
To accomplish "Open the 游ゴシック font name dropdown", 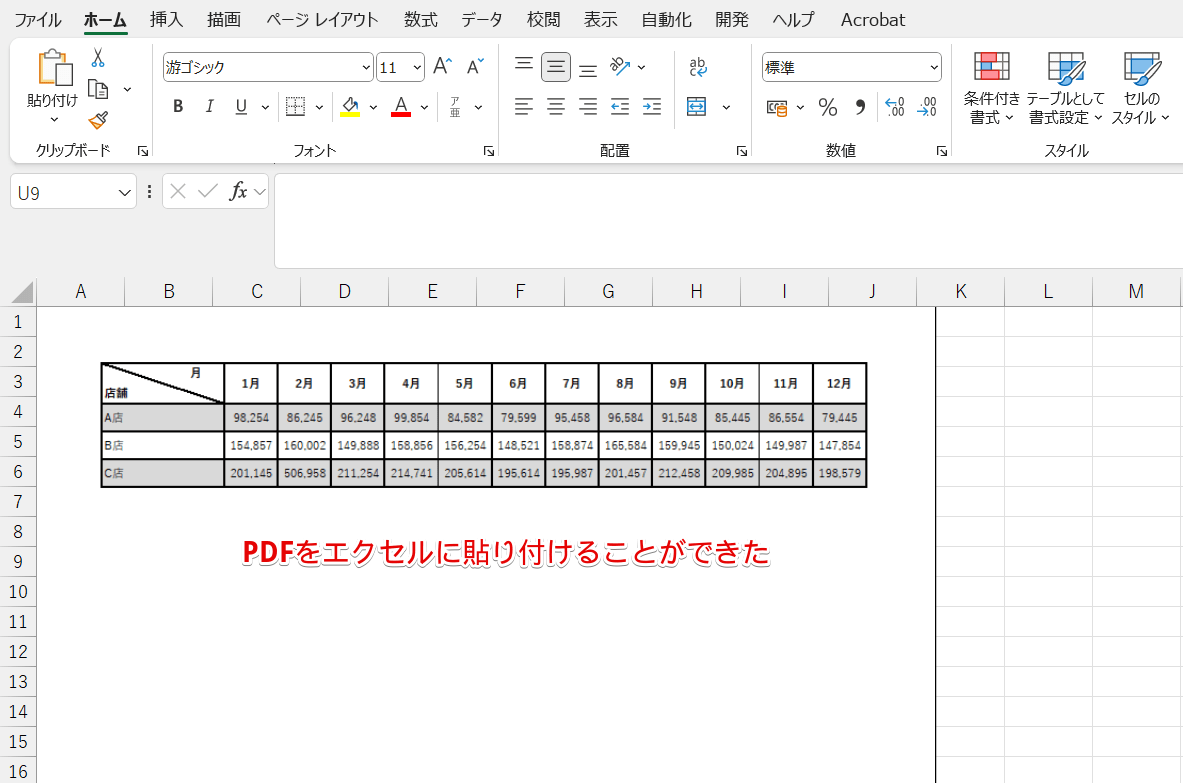I will [x=366, y=67].
